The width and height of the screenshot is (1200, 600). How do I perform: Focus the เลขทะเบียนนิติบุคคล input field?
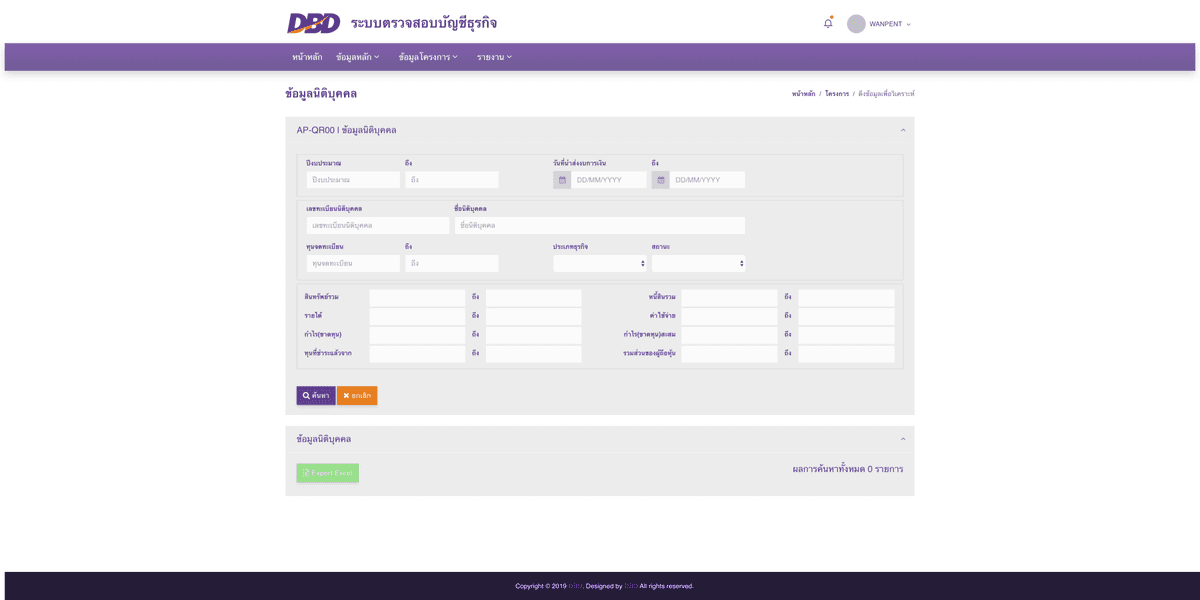[x=378, y=226]
